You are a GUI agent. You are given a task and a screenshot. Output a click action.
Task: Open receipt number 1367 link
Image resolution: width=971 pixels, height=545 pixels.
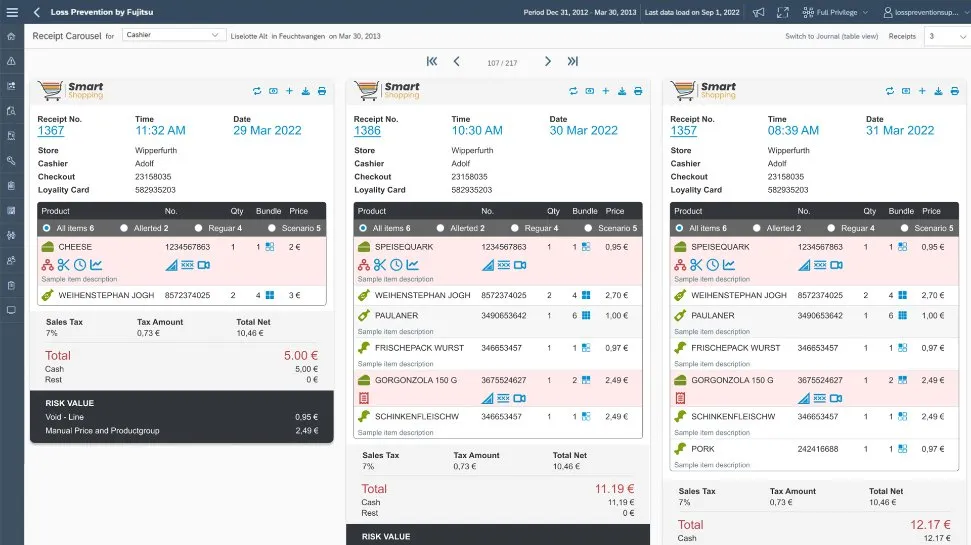pyautogui.click(x=51, y=131)
